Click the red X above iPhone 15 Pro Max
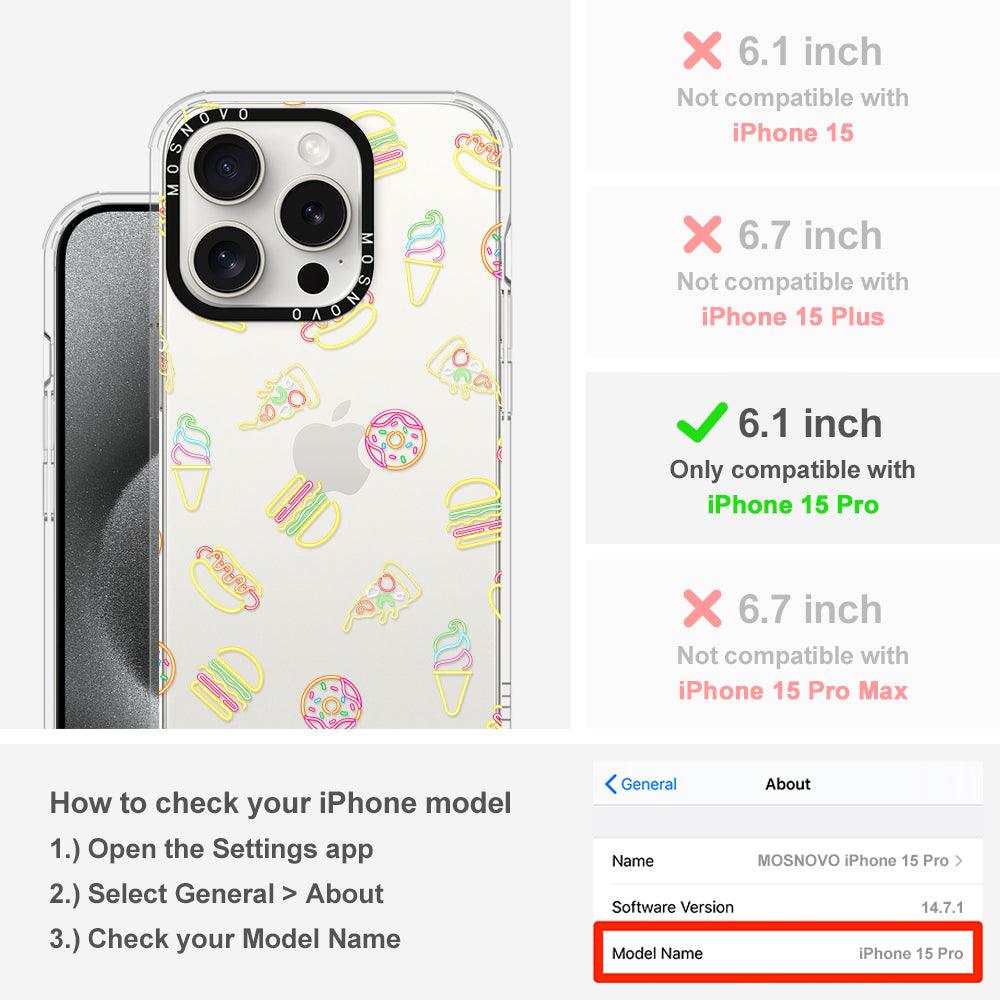The height and width of the screenshot is (1000, 1000). coord(702,608)
